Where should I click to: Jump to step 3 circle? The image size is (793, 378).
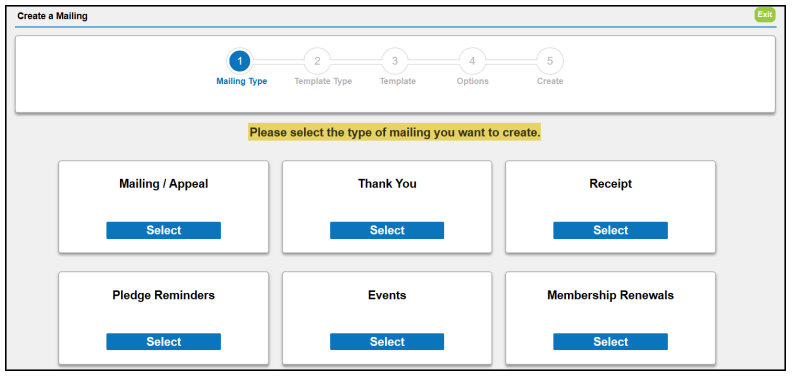click(395, 61)
